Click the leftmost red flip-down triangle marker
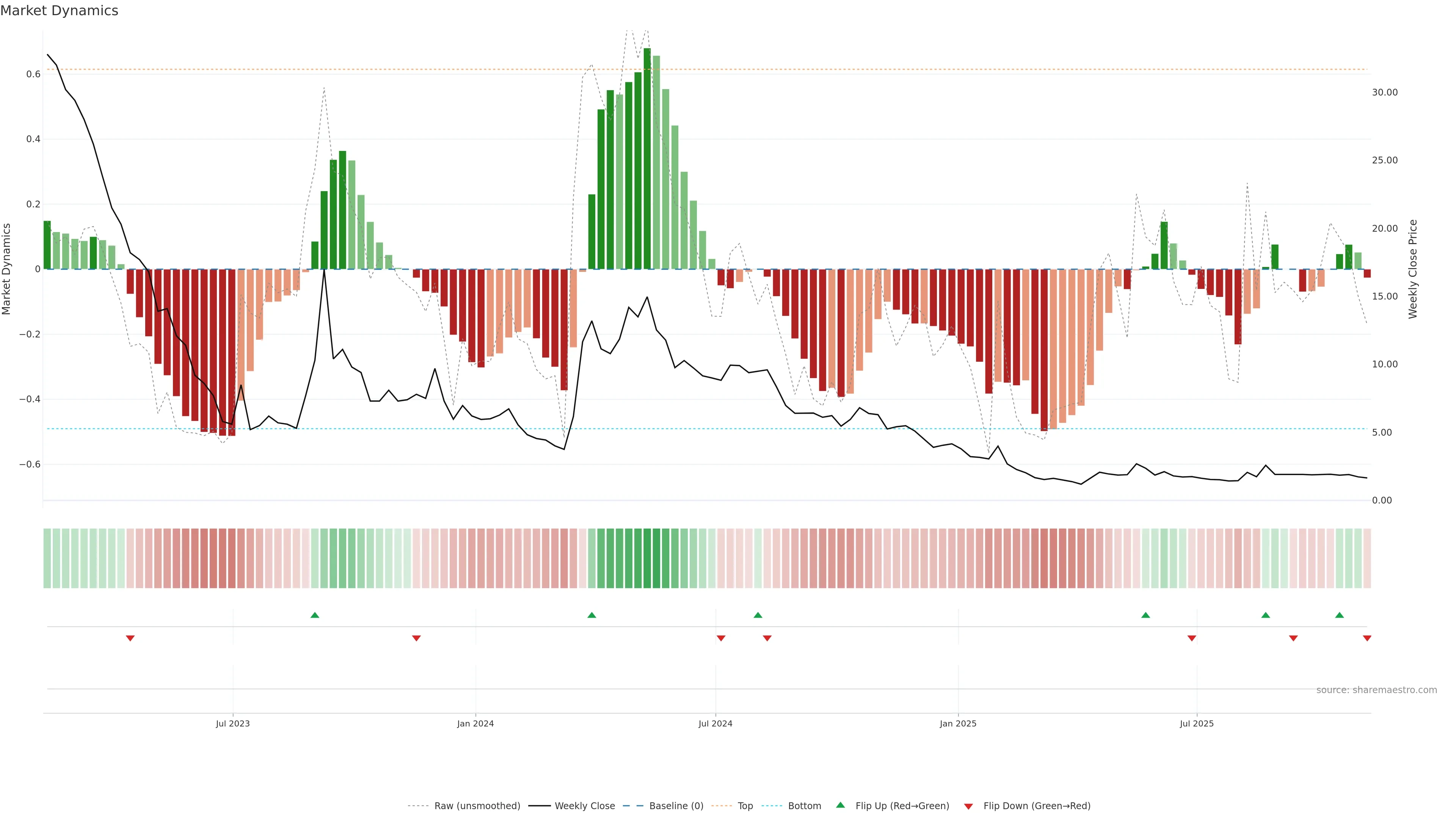The width and height of the screenshot is (1456, 819). (130, 638)
